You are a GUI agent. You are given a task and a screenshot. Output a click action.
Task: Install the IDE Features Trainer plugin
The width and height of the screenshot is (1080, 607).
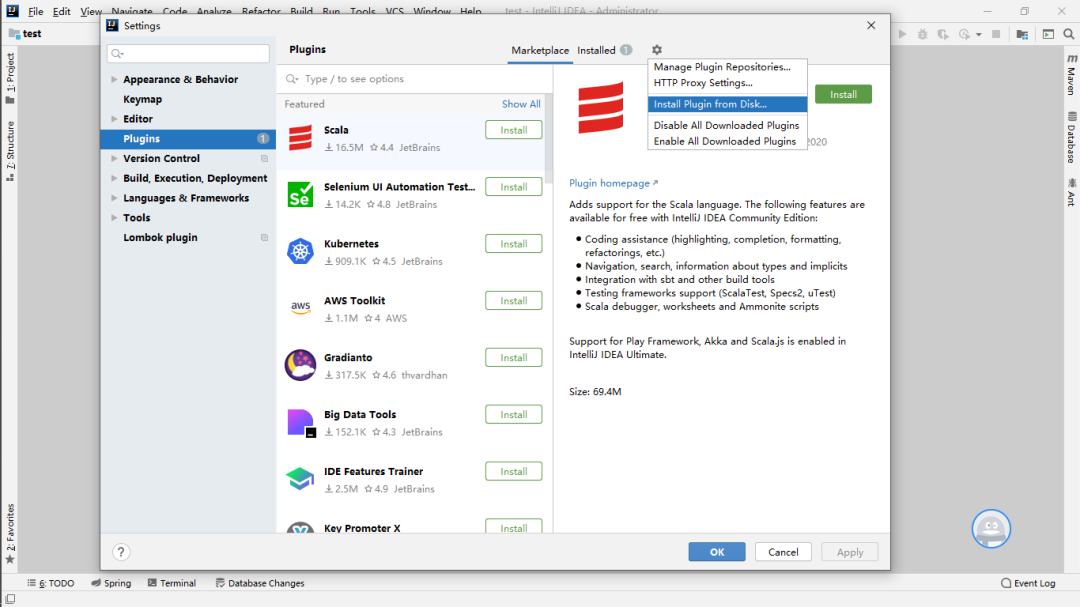(x=513, y=471)
